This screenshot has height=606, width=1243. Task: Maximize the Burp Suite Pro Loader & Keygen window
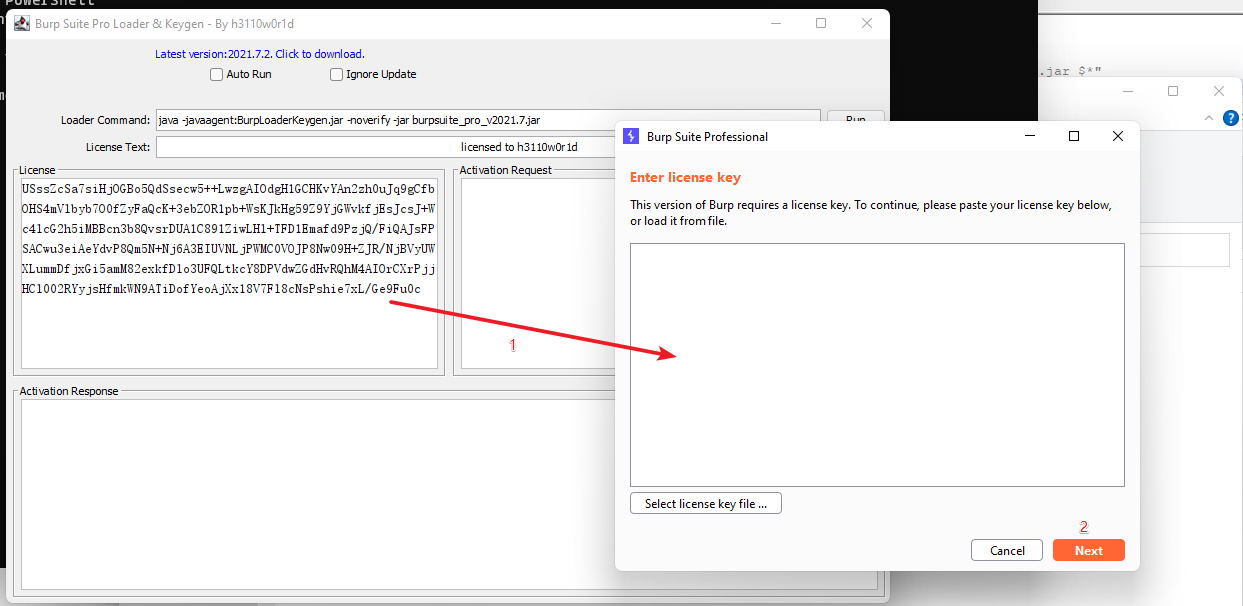(821, 24)
